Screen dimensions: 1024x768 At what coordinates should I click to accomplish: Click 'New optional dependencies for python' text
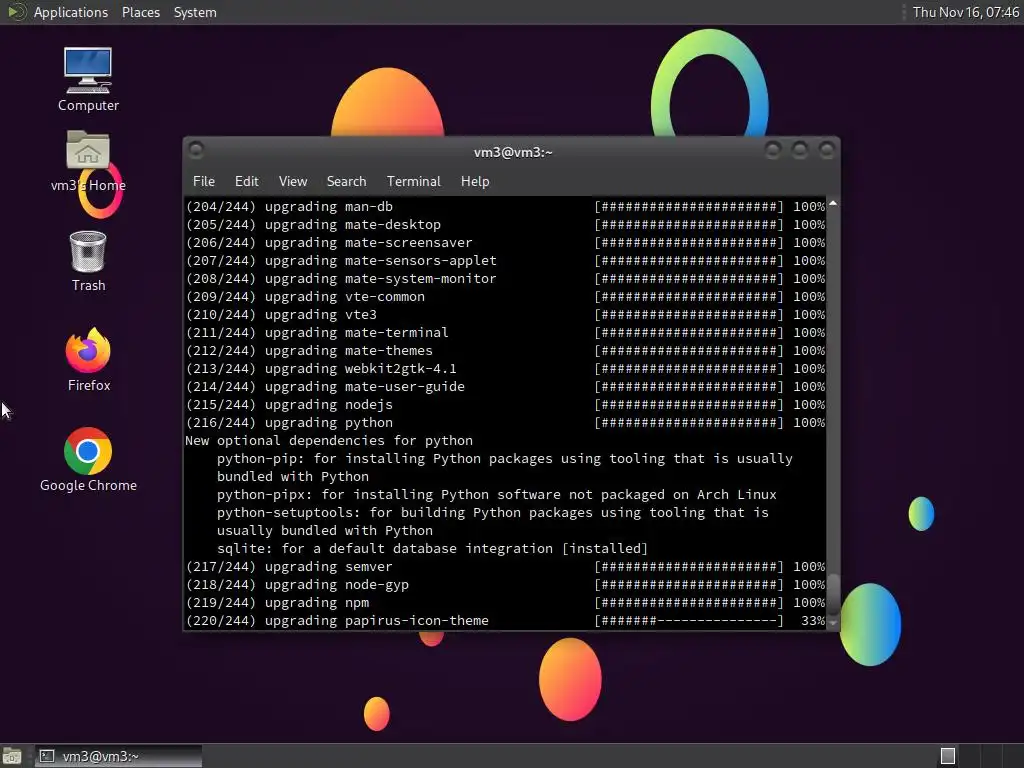[x=328, y=441]
